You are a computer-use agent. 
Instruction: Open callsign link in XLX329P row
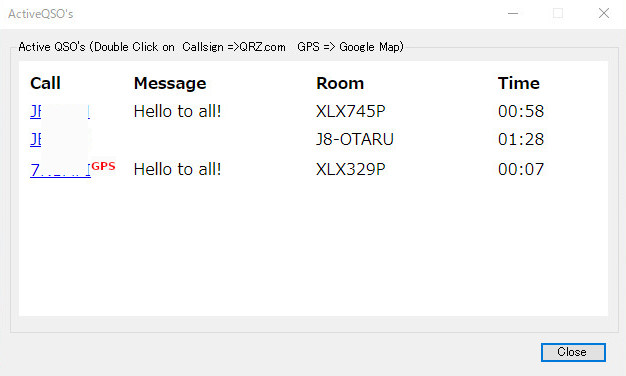coord(60,170)
